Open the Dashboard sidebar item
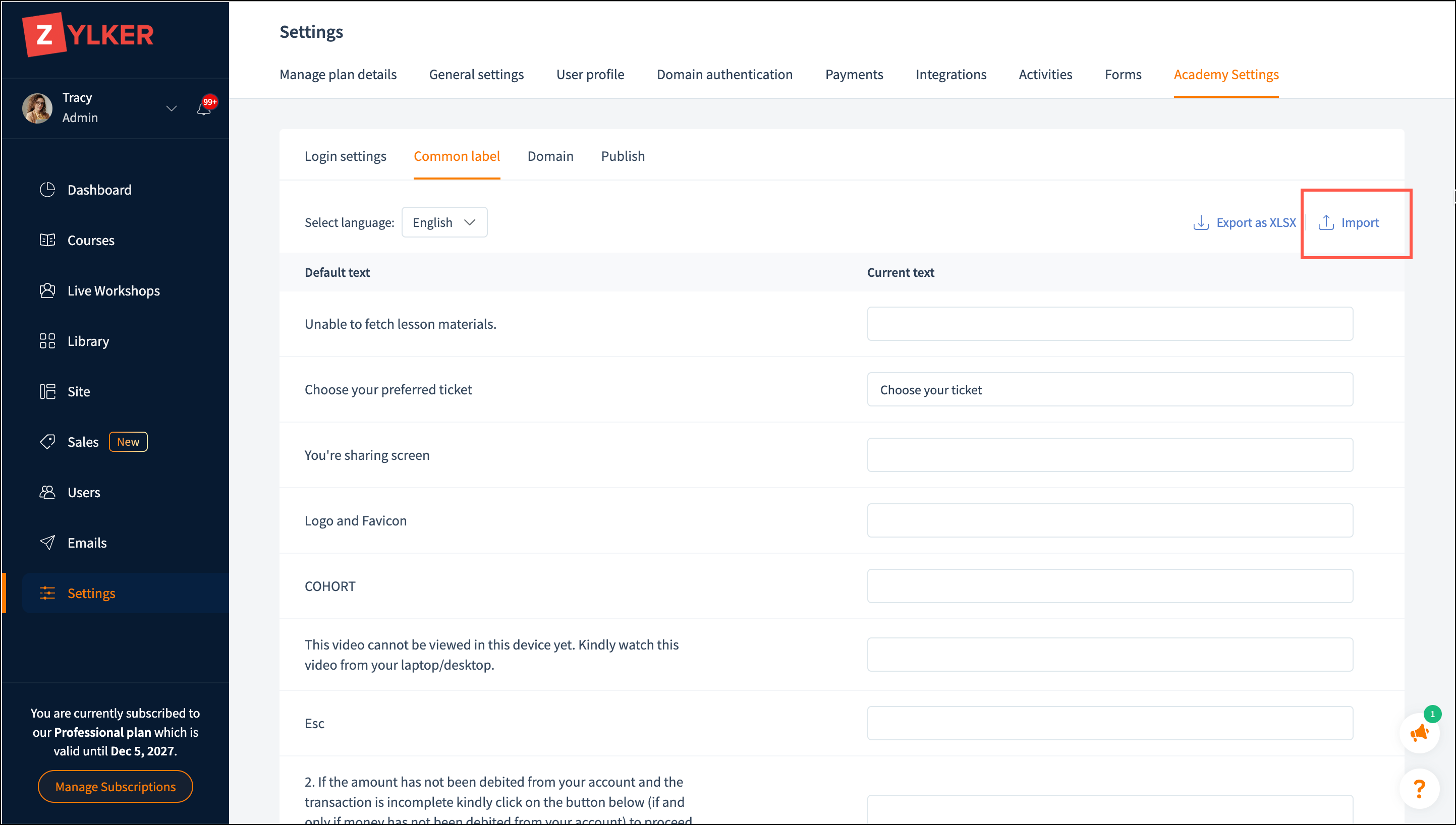Screen dimensions: 1456x825 point(99,190)
